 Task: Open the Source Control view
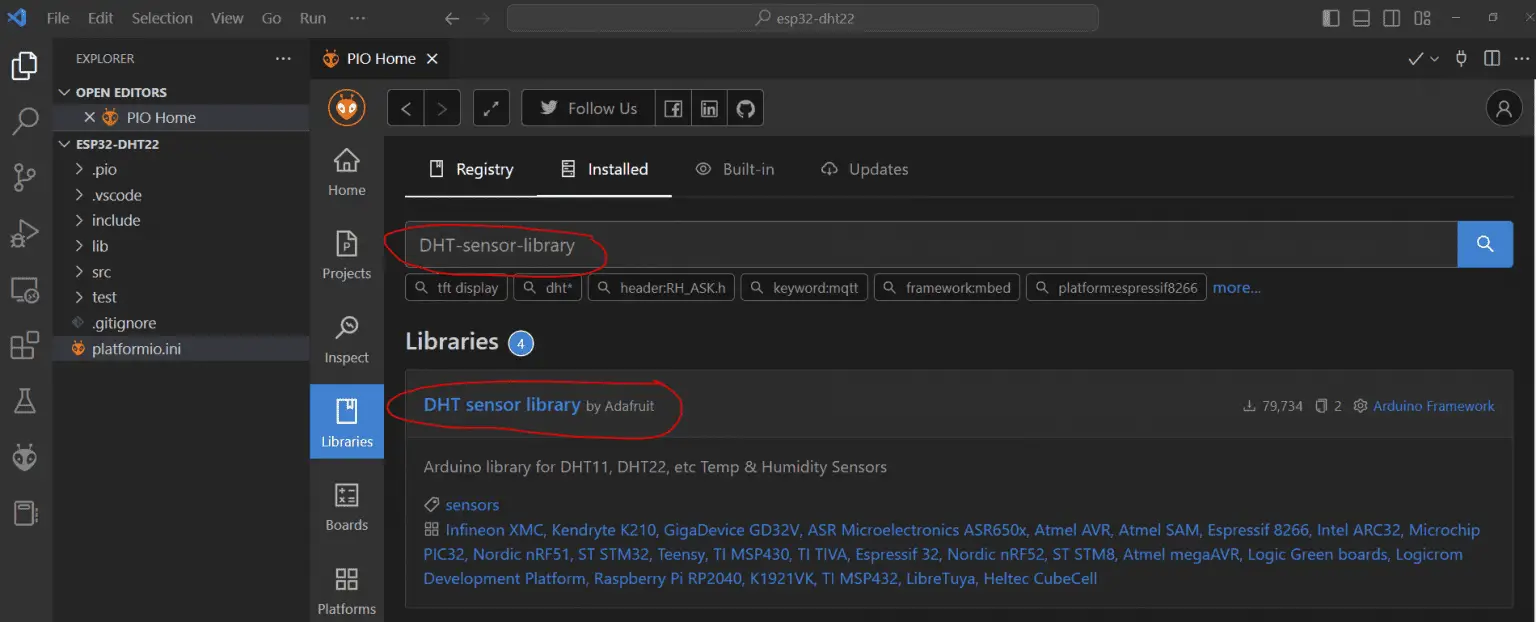(24, 178)
